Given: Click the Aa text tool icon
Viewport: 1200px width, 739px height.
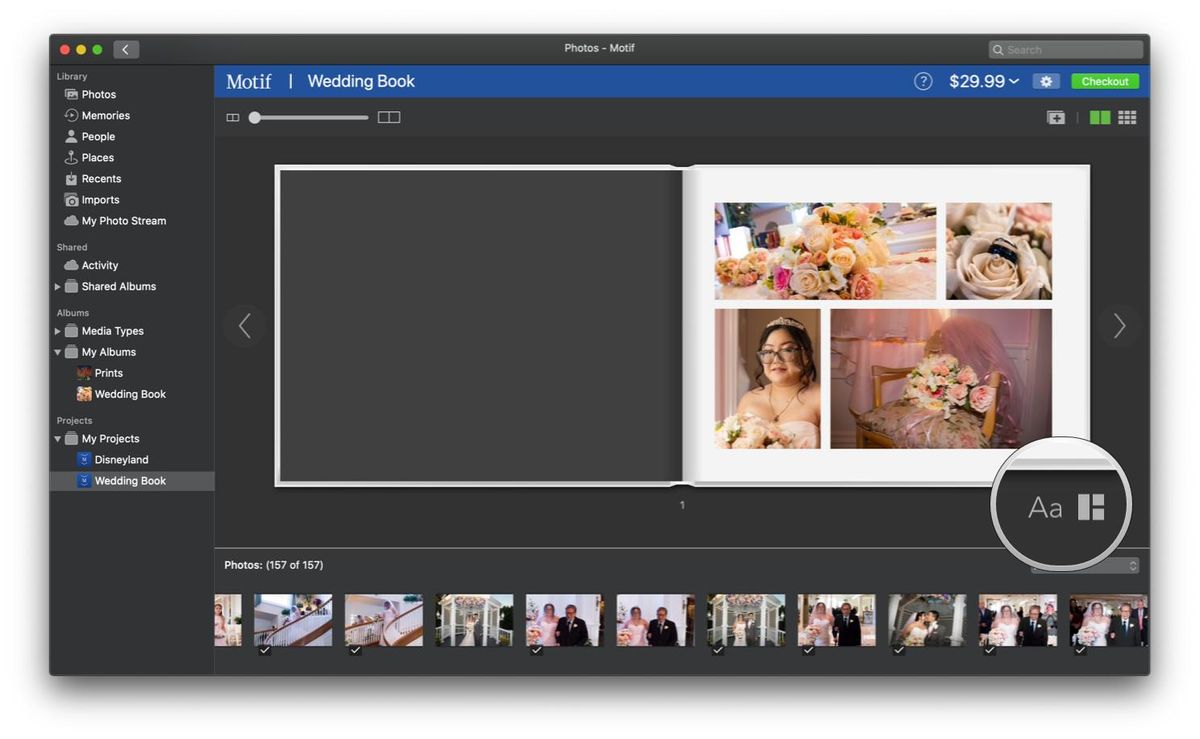Looking at the screenshot, I should (x=1044, y=507).
